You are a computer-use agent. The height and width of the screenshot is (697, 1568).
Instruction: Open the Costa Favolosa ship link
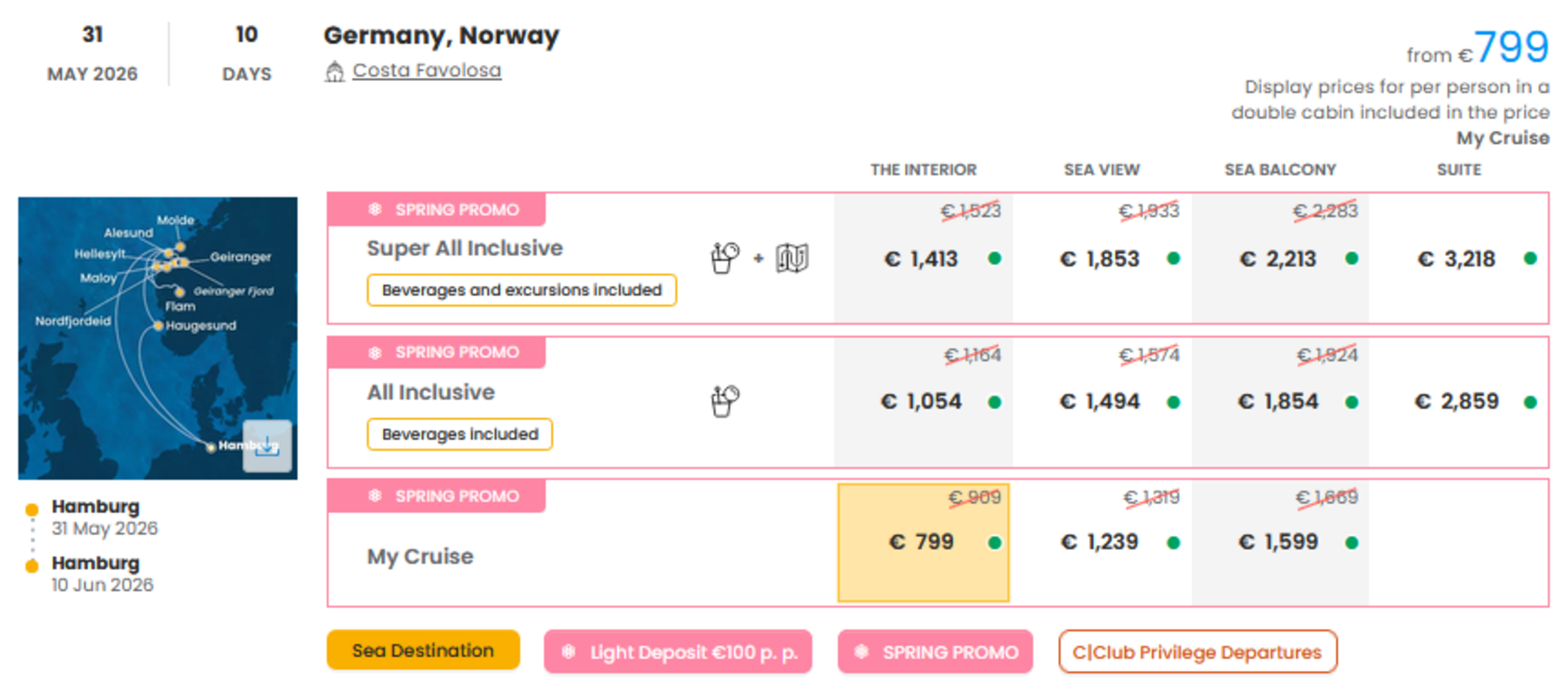(x=426, y=71)
